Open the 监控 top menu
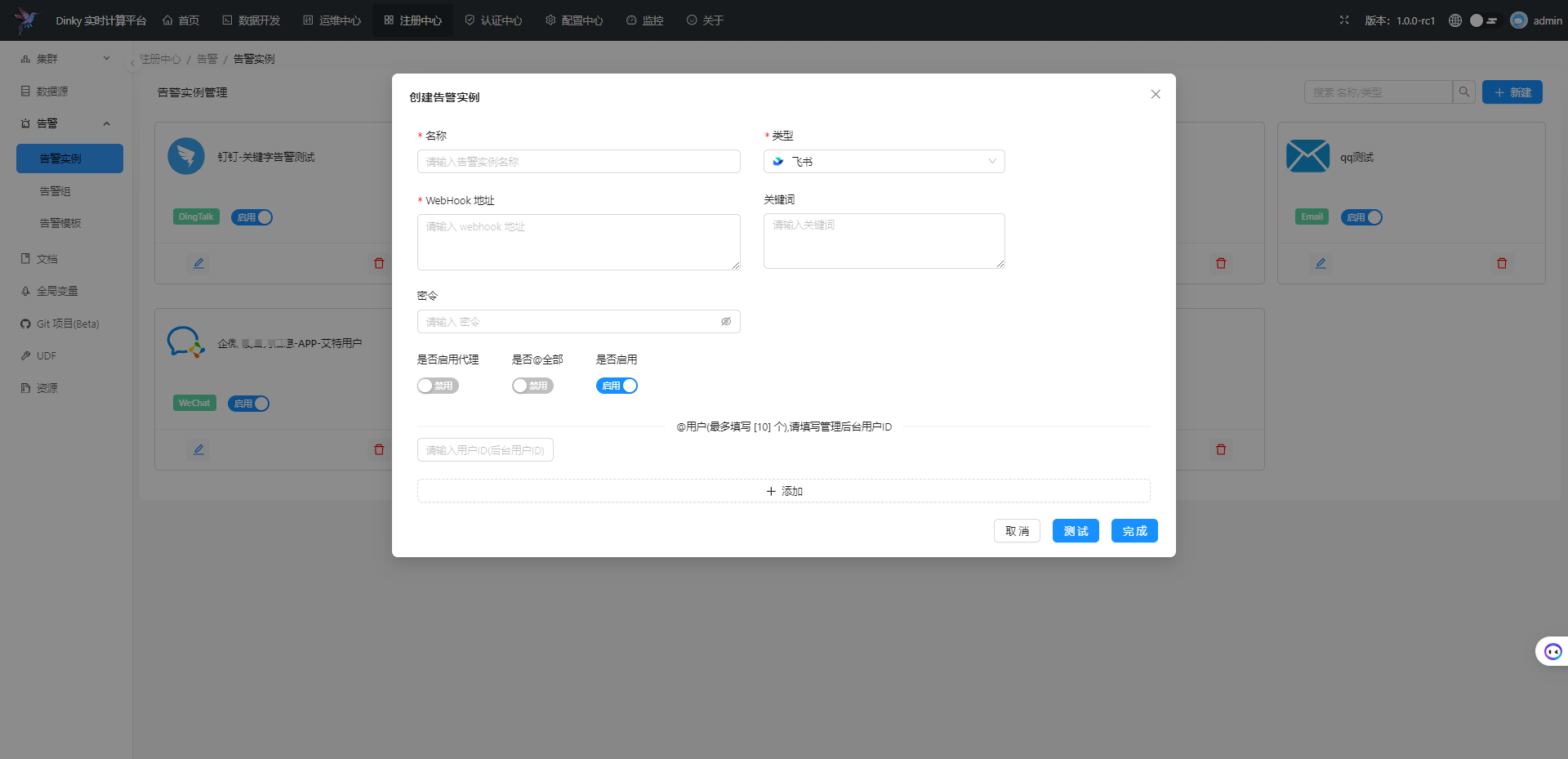This screenshot has width=1568, height=759. [x=644, y=20]
